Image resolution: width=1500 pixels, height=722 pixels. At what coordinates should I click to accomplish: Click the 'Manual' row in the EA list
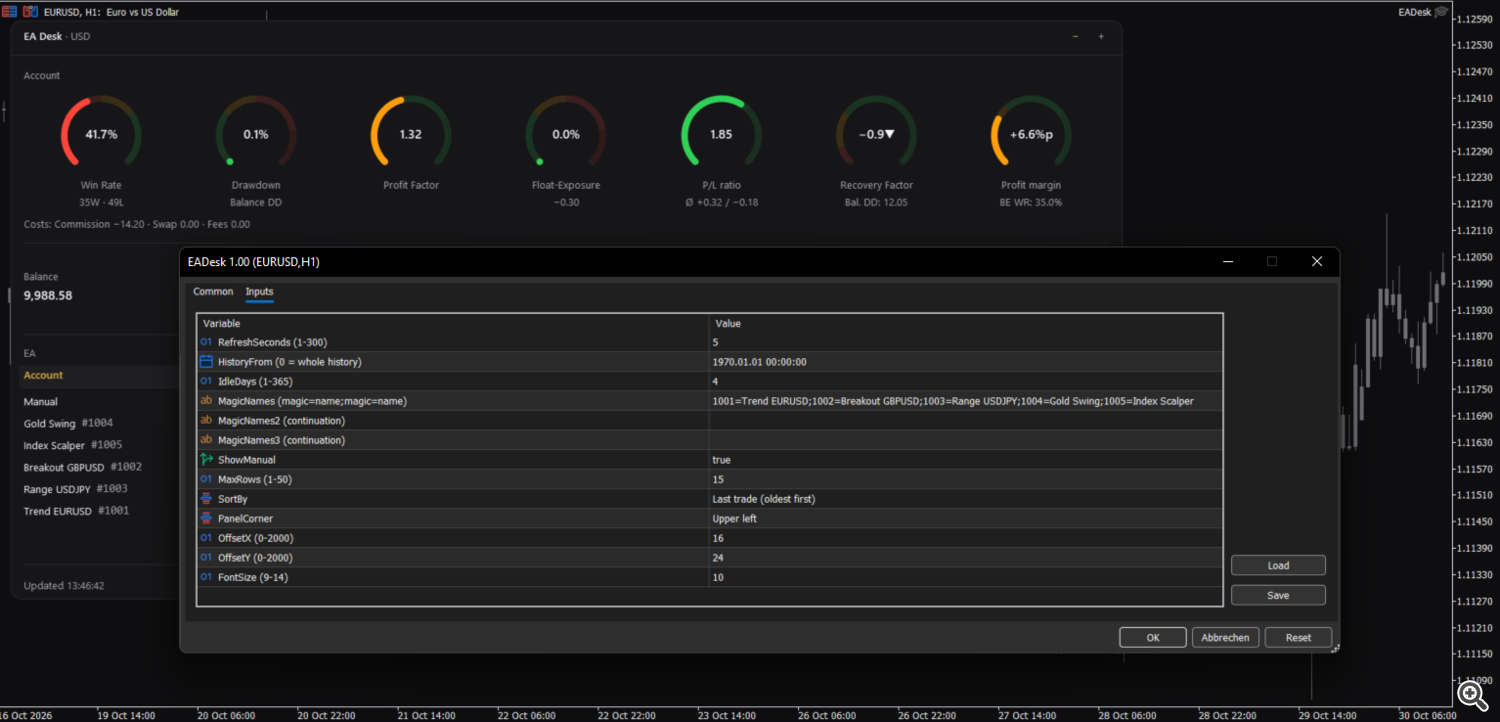[98, 402]
